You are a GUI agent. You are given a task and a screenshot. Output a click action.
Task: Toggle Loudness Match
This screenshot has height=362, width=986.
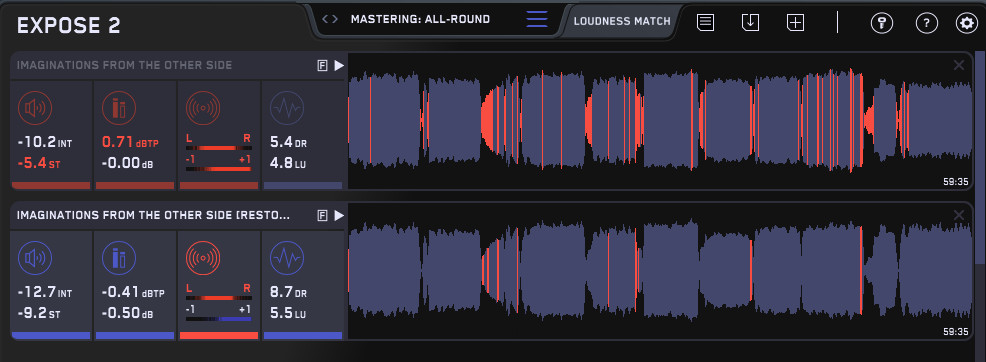click(622, 21)
